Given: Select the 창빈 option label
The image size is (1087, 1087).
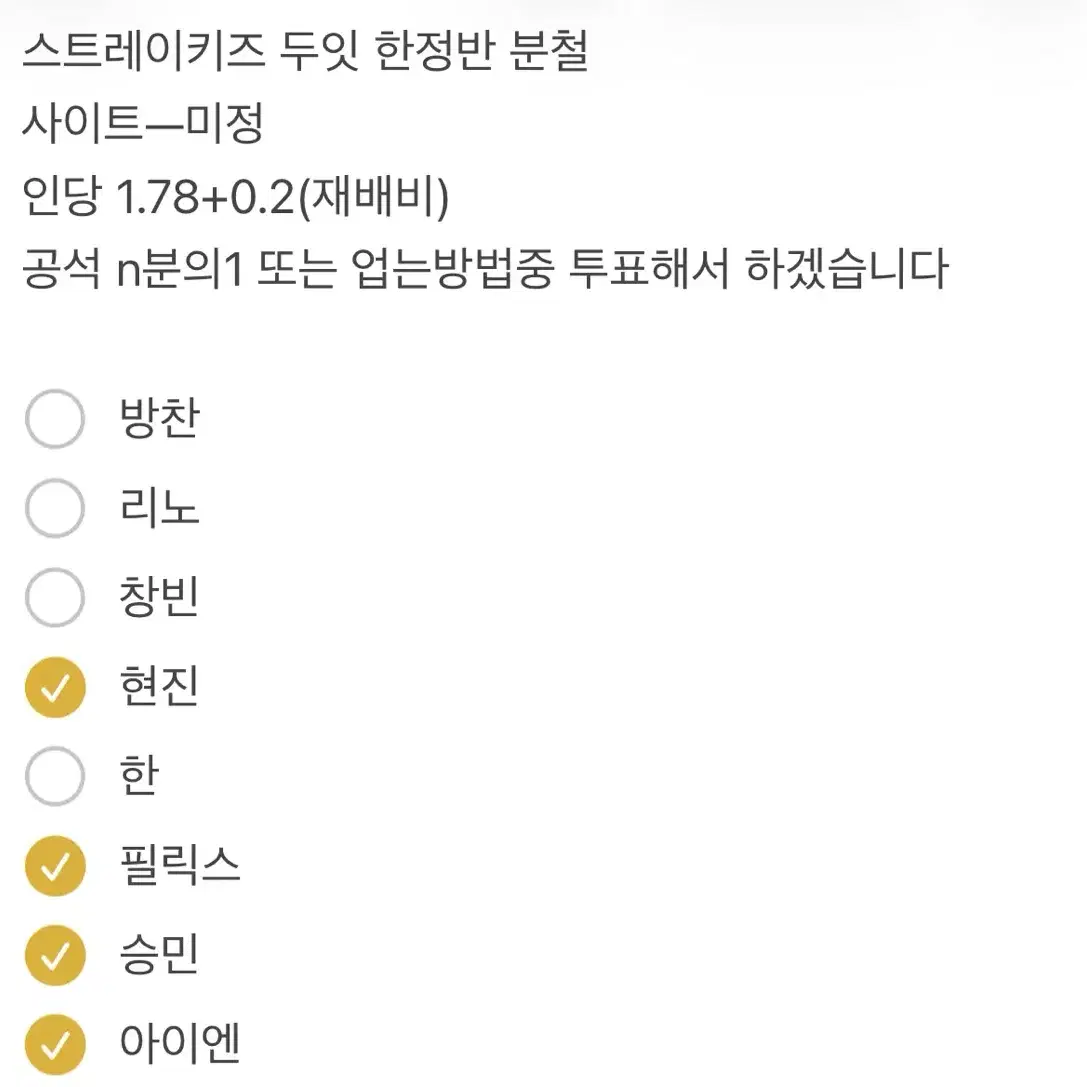Looking at the screenshot, I should coord(158,597).
